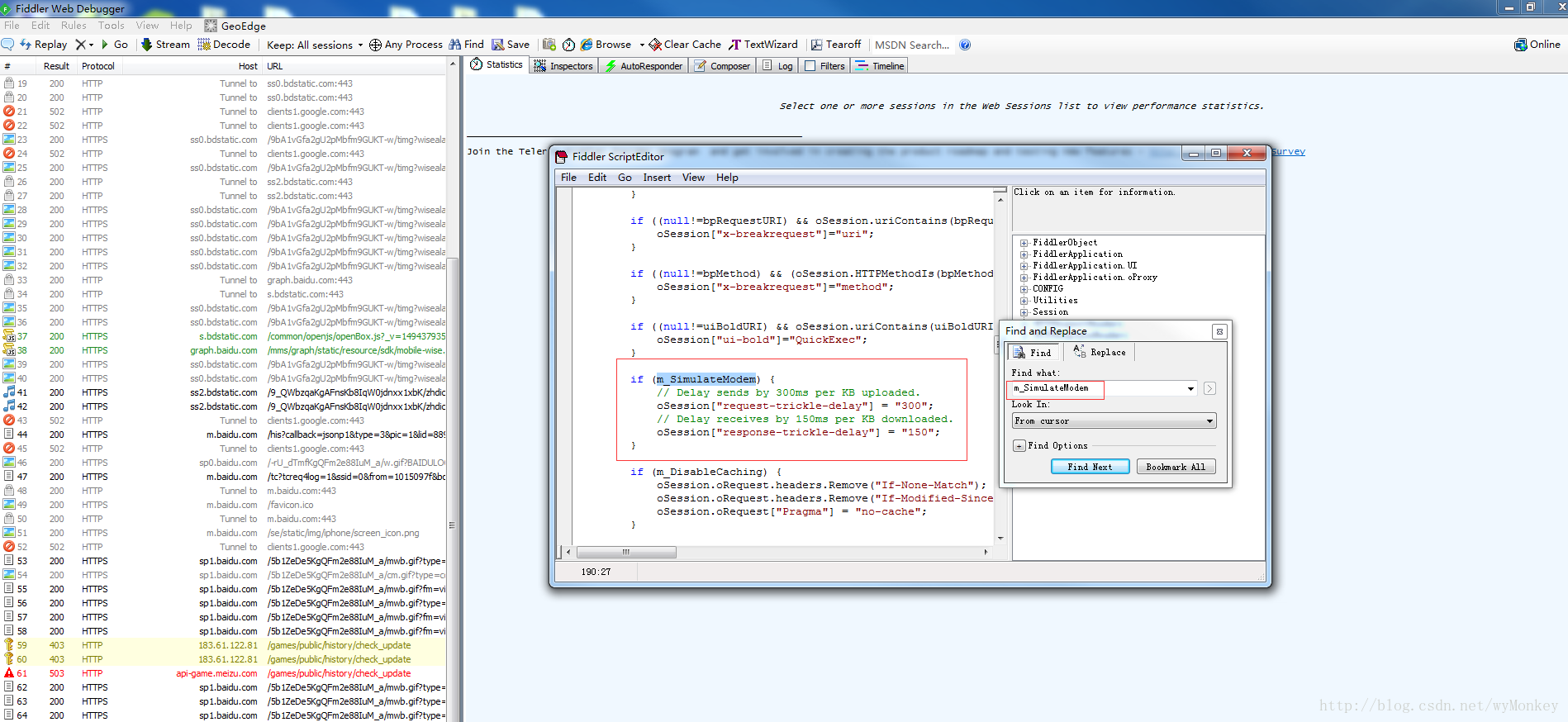Open the View menu in ScriptEditor
This screenshot has height=722, width=1568.
coord(693,178)
